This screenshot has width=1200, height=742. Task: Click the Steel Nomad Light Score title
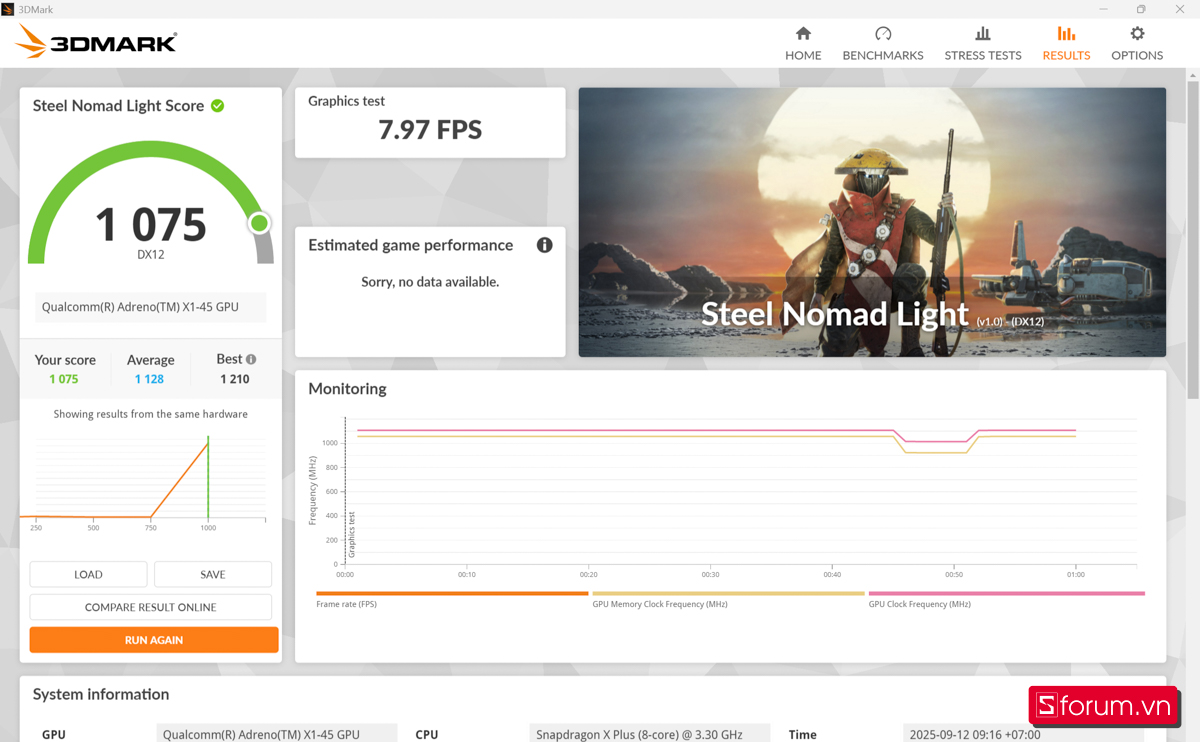[118, 106]
